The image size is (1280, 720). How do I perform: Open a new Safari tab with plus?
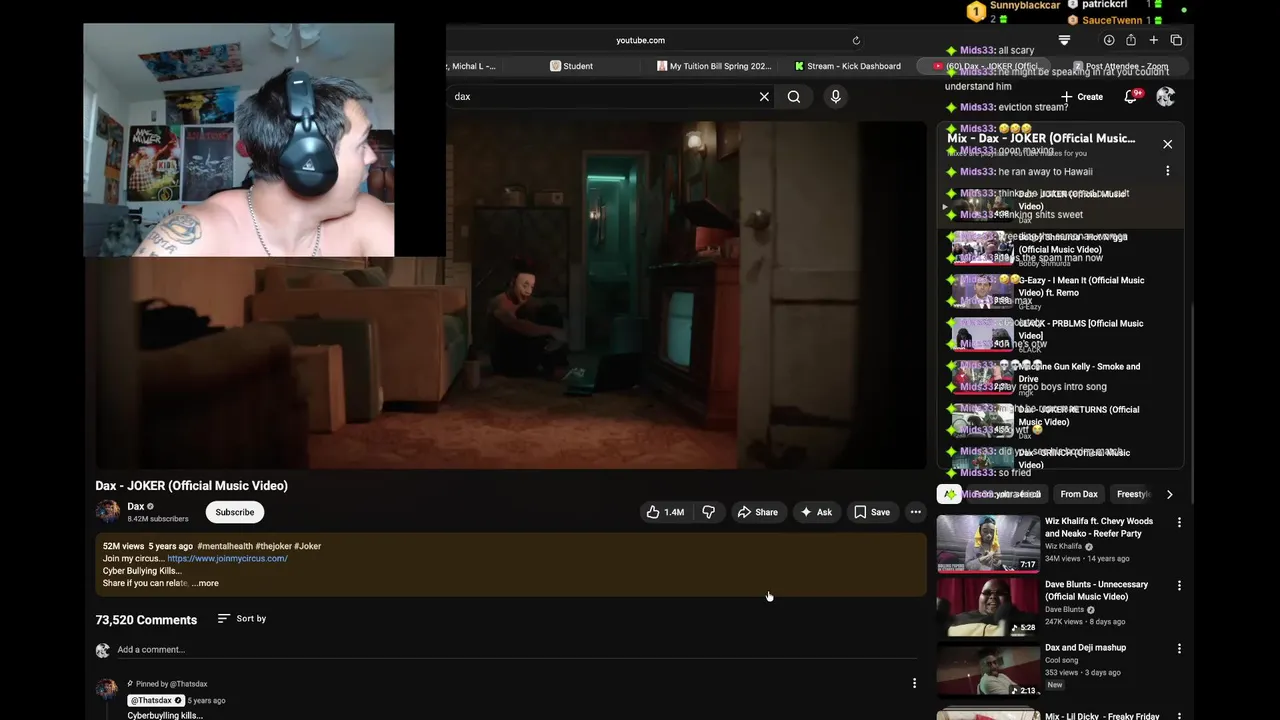pyautogui.click(x=1153, y=40)
